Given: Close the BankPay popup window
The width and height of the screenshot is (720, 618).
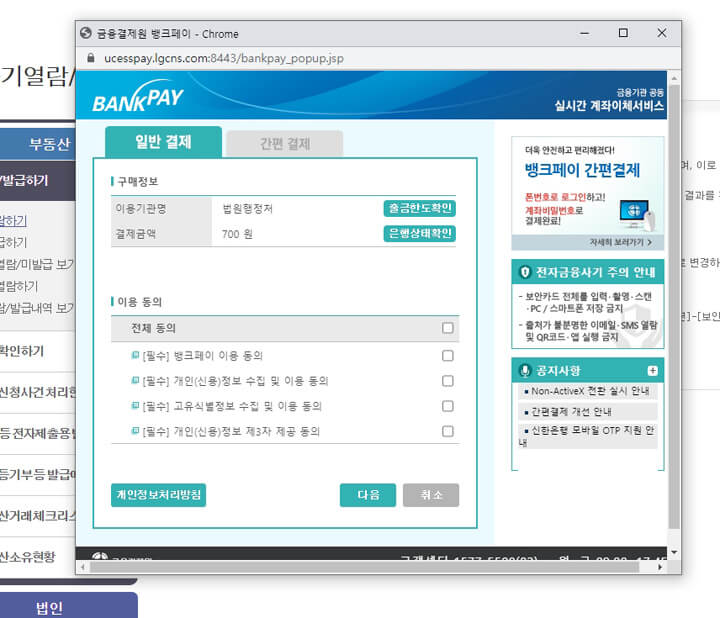Looking at the screenshot, I should click(662, 33).
